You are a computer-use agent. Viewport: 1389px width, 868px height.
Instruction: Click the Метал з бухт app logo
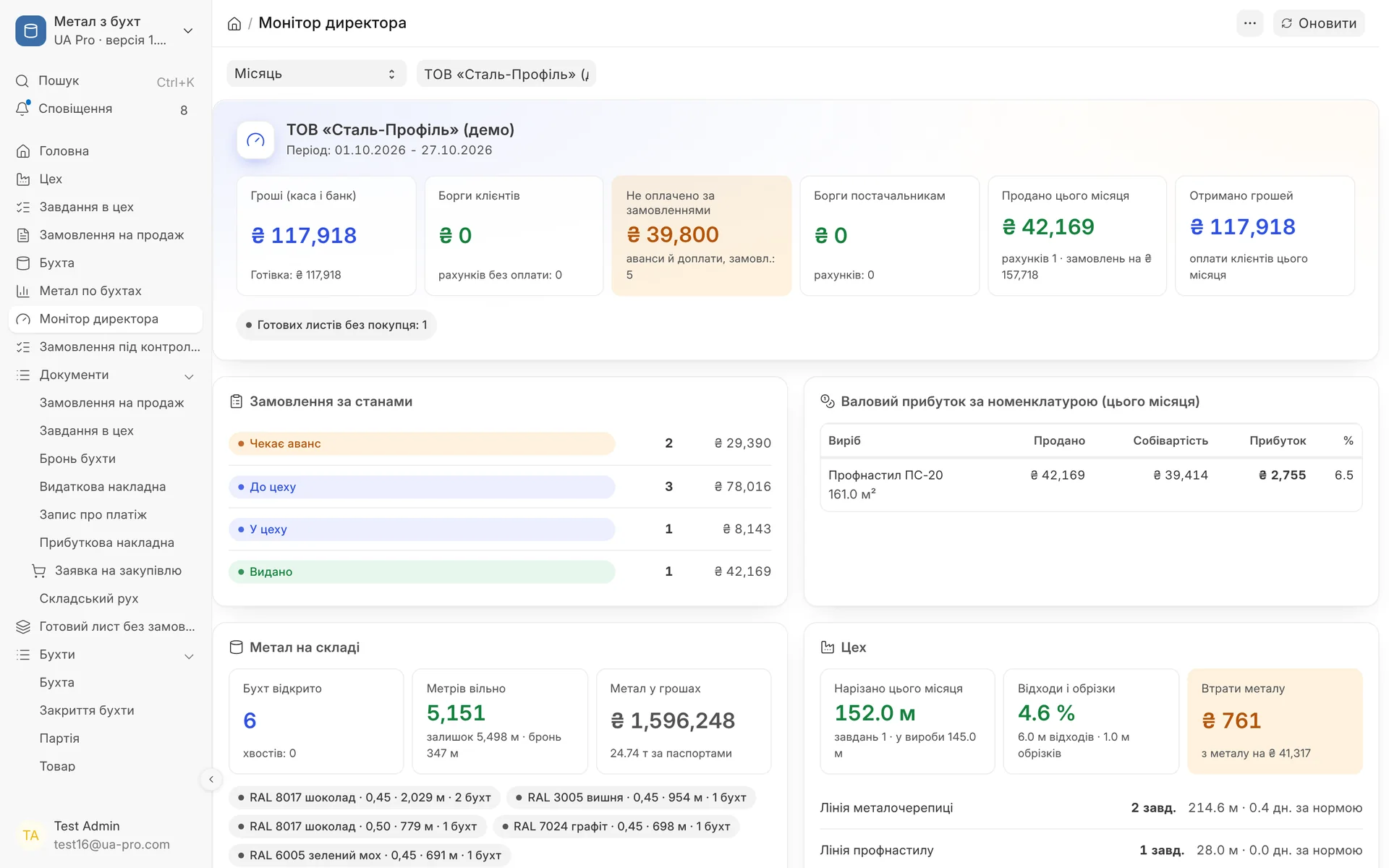(x=30, y=31)
